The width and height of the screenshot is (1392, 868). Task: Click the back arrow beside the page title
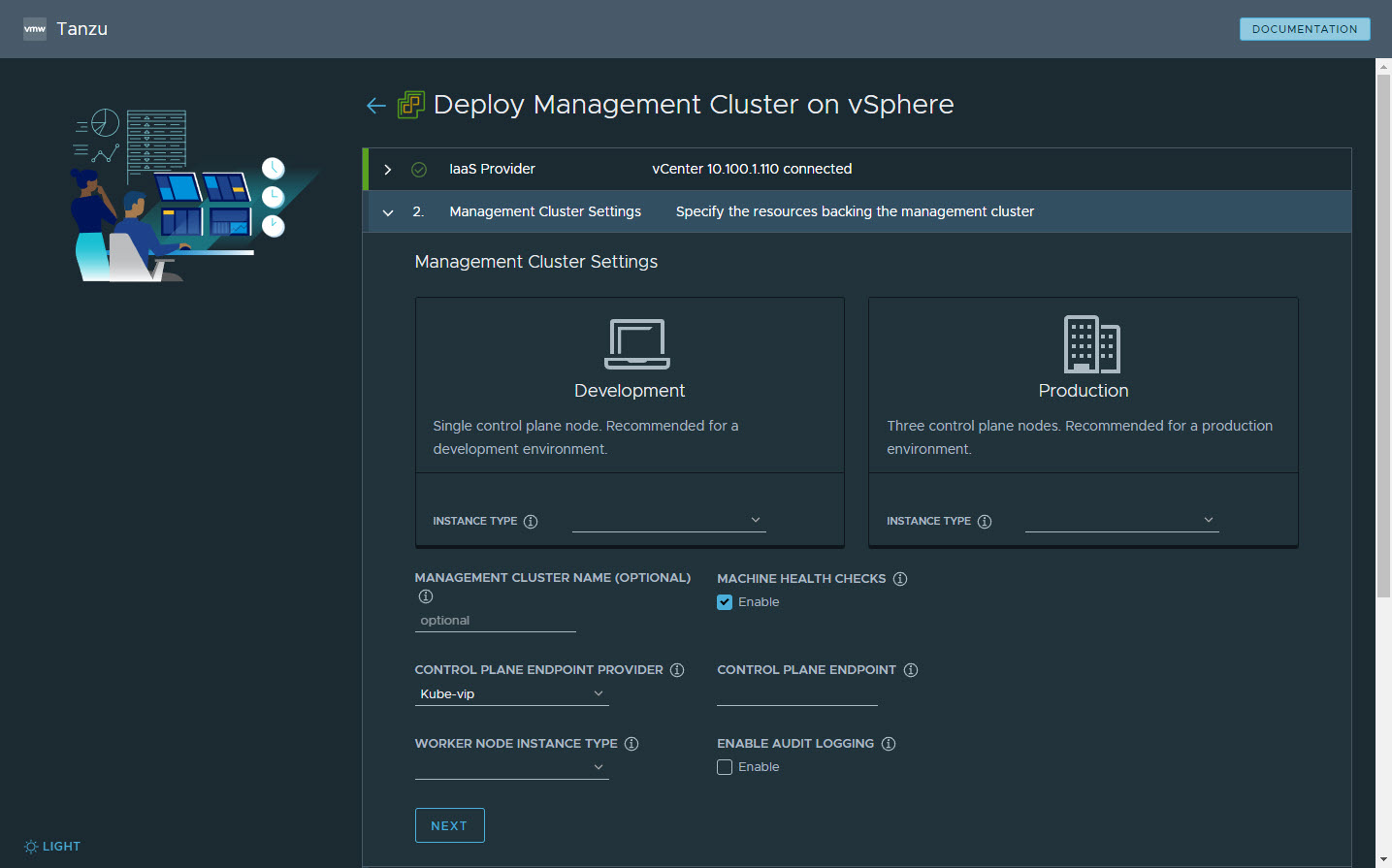[376, 106]
